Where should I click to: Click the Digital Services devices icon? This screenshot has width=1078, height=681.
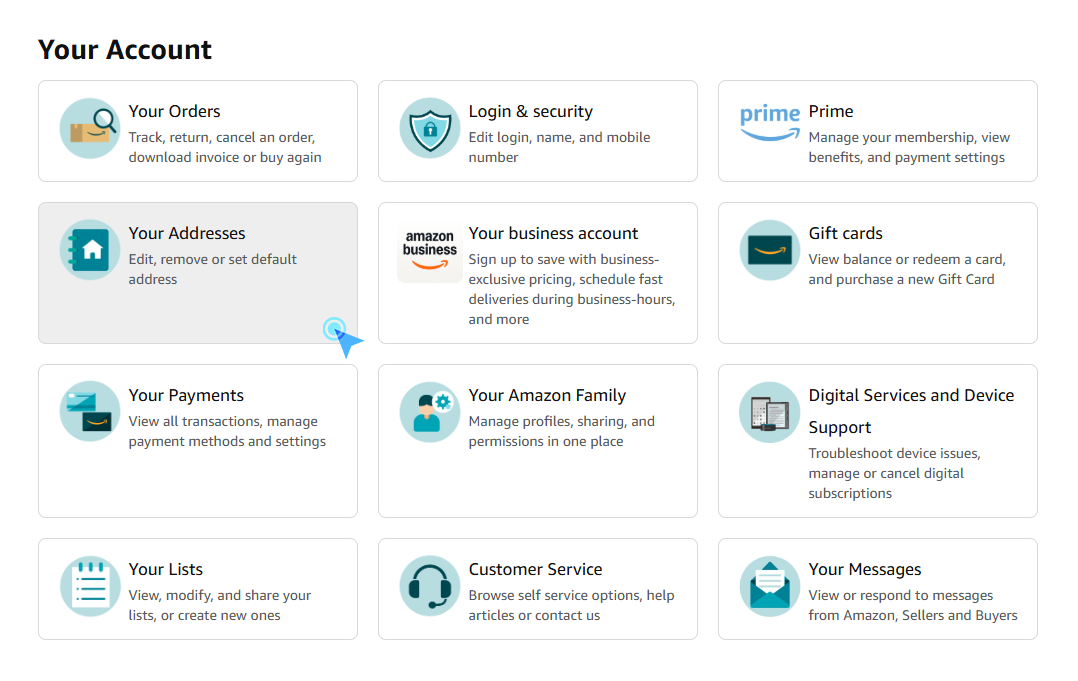[770, 412]
